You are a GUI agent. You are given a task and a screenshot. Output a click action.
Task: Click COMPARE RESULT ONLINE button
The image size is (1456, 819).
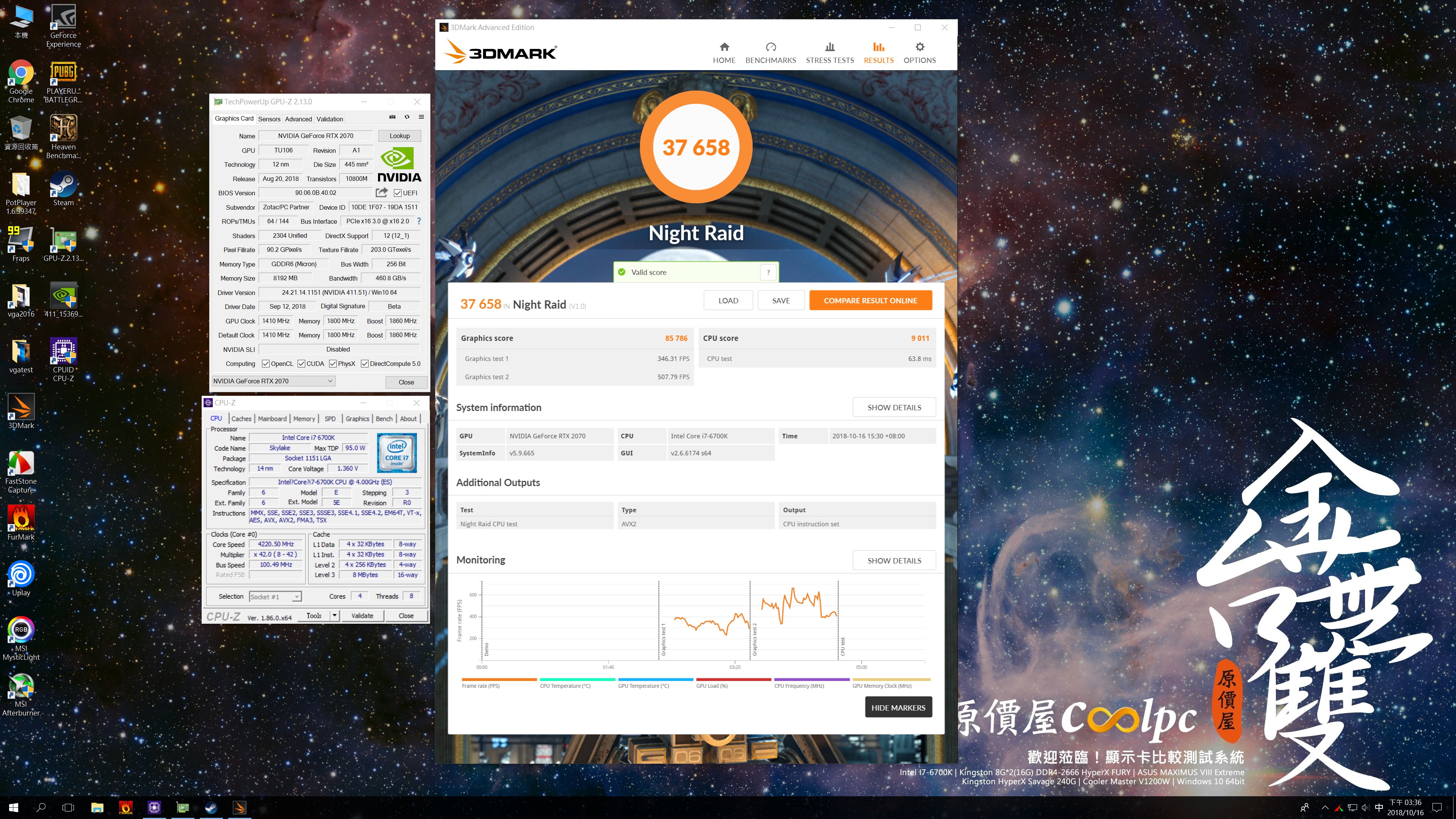(871, 301)
